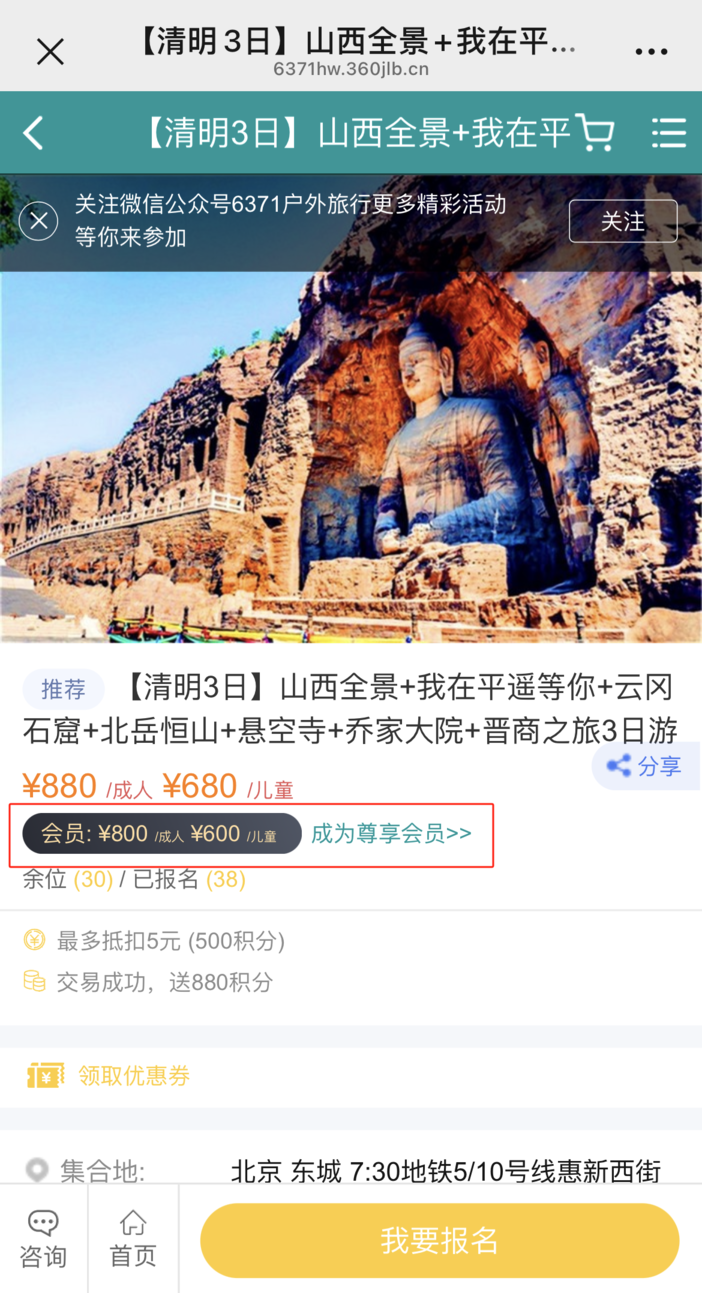Tap the points deduction coin icon
Screen dimensions: 702x1293
coord(34,941)
